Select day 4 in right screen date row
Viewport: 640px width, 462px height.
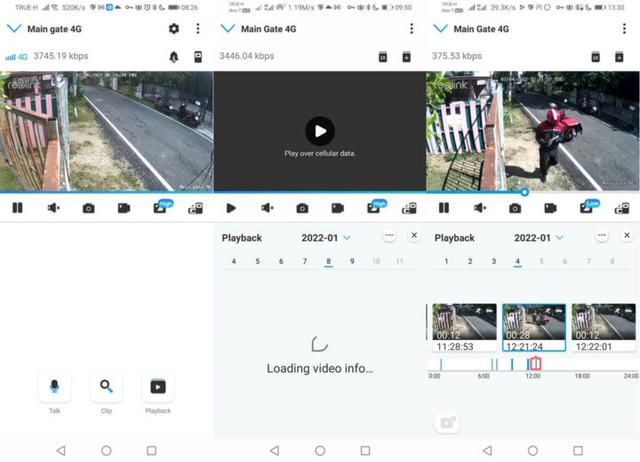pyautogui.click(x=518, y=261)
